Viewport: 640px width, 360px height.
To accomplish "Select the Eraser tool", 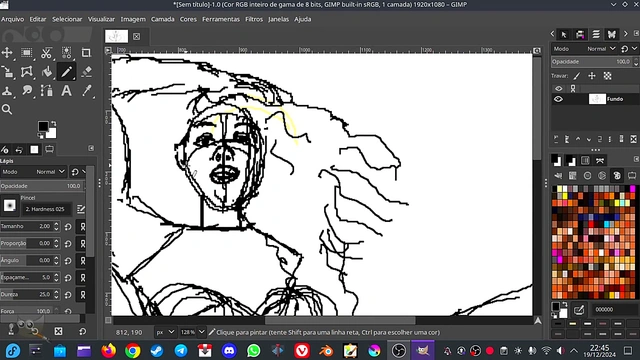I will point(86,72).
